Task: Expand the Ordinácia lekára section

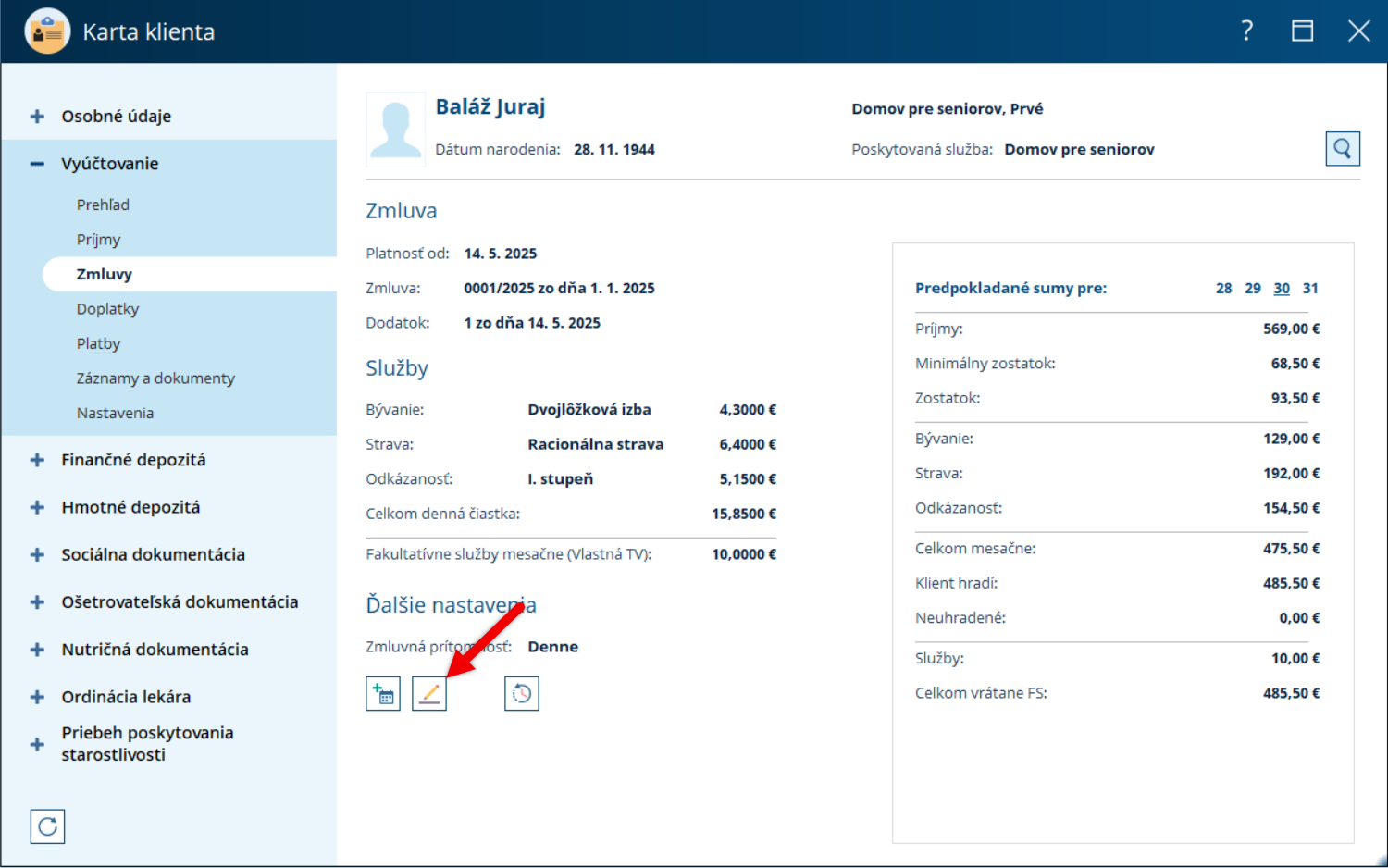Action: [37, 697]
